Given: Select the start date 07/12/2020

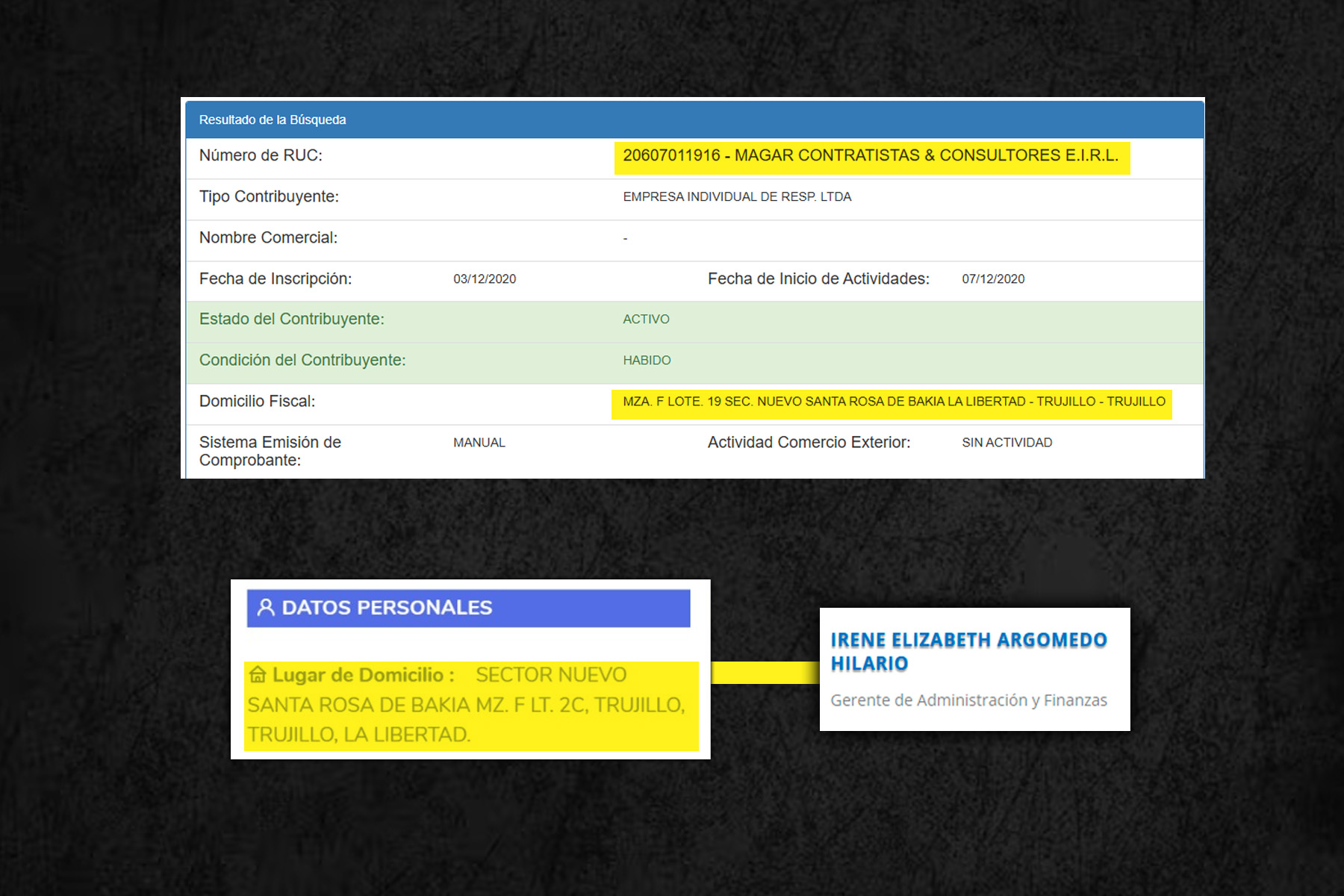Looking at the screenshot, I should pyautogui.click(x=993, y=279).
